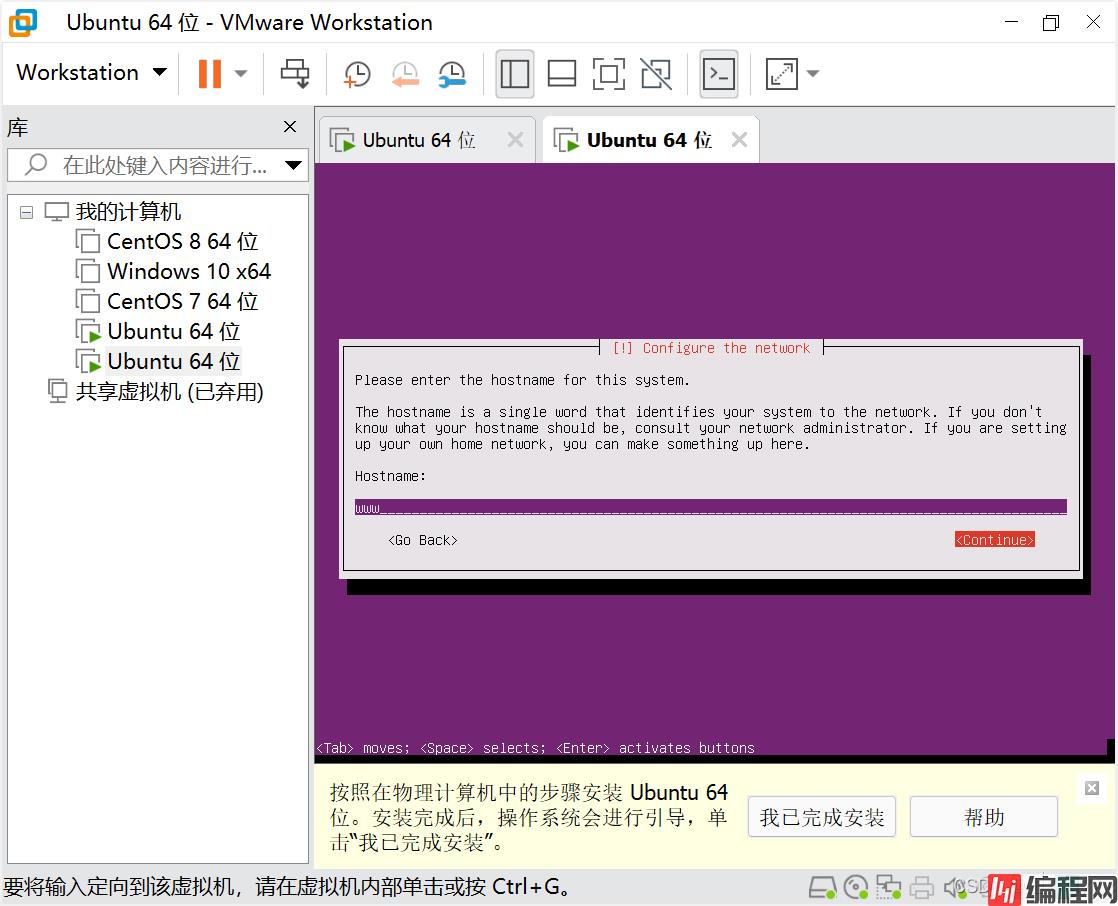Toggle the library sidebar panel

[x=515, y=73]
